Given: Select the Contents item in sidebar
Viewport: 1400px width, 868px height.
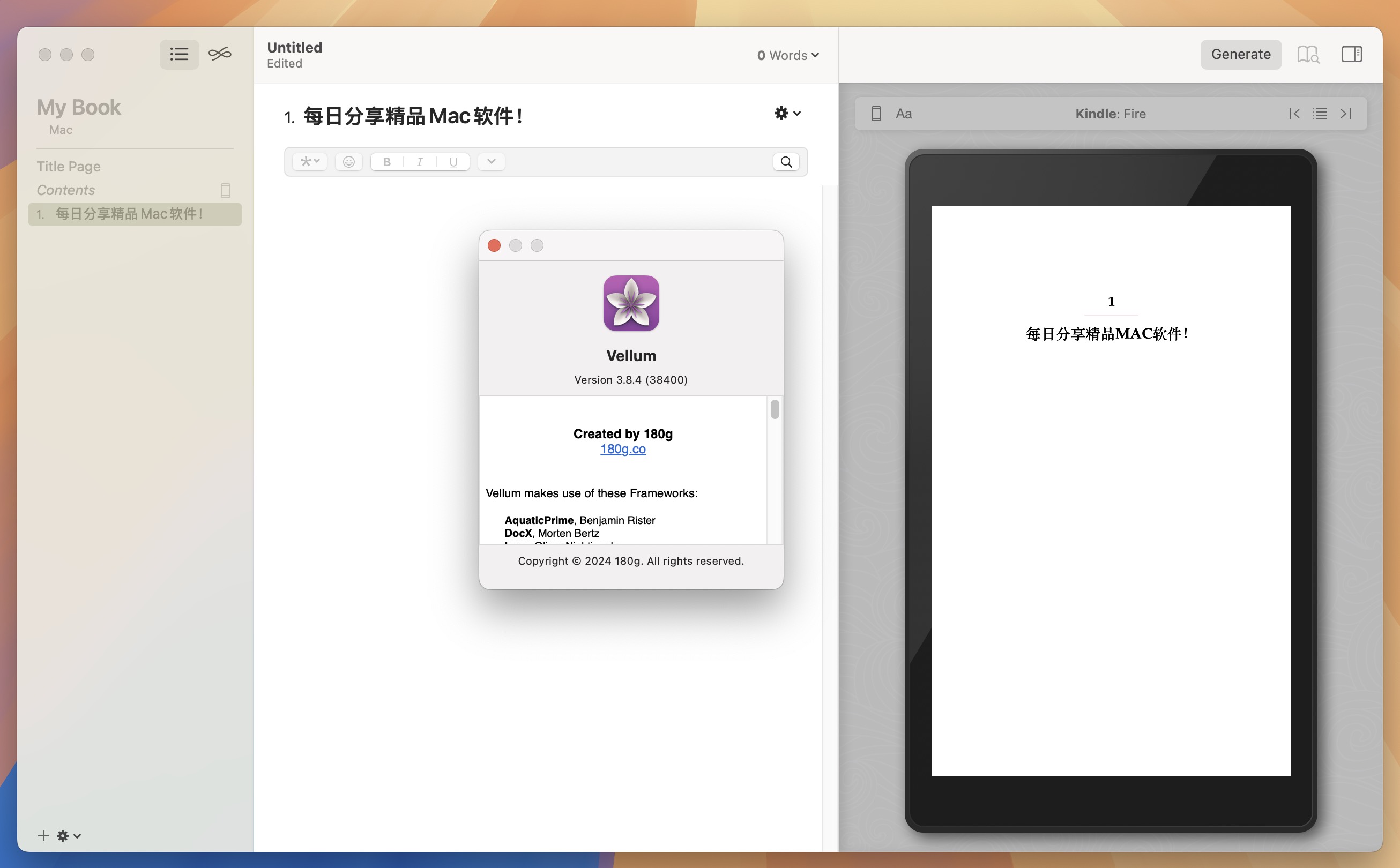Looking at the screenshot, I should 65,189.
